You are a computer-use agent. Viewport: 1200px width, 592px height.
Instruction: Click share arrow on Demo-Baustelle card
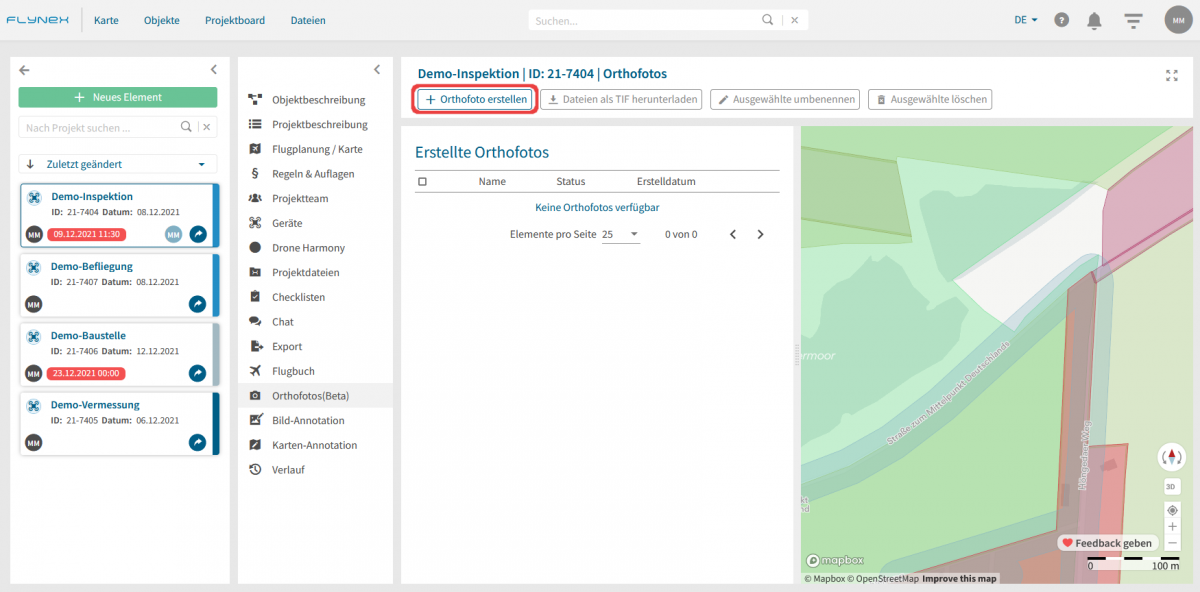click(198, 373)
